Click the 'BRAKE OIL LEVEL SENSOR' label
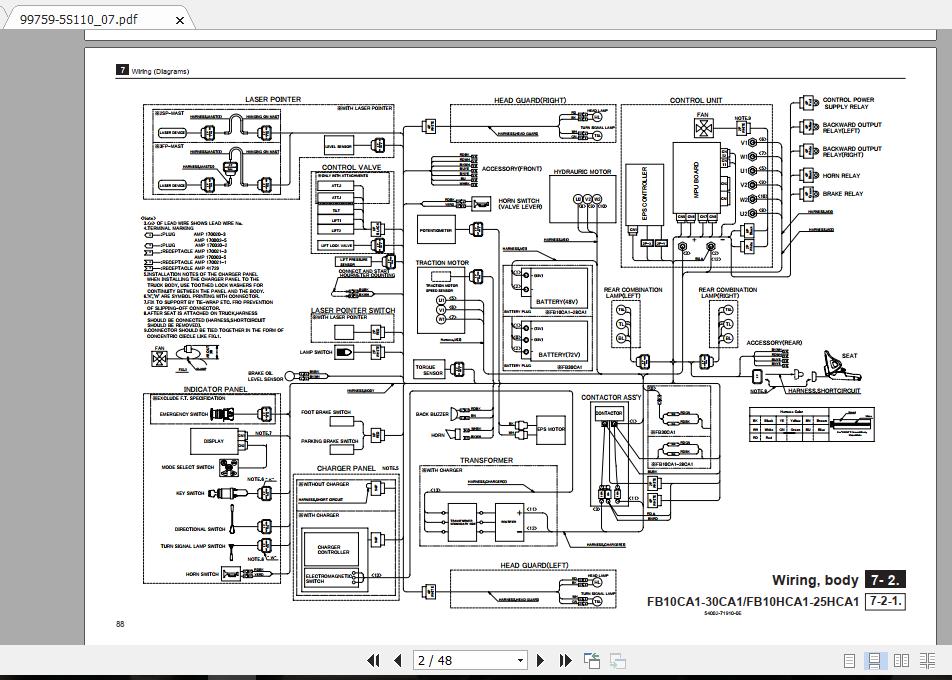The width and height of the screenshot is (952, 680). 265,376
